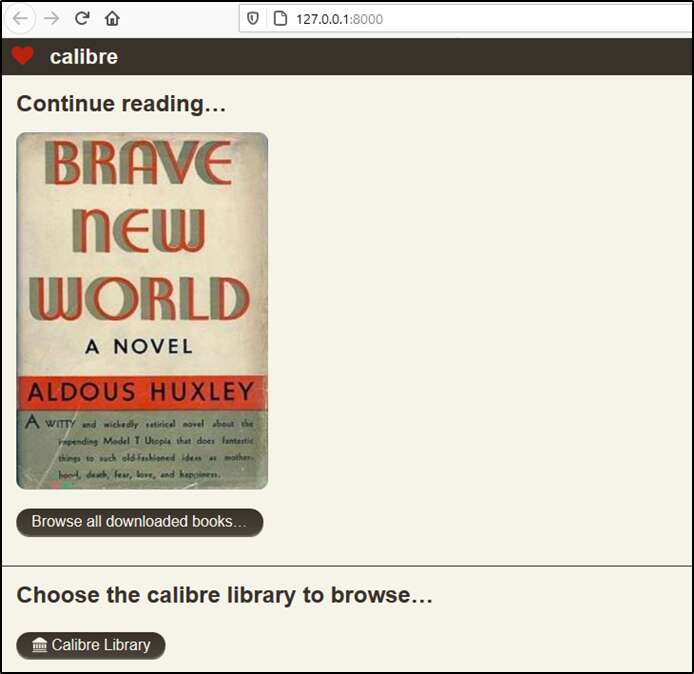Image resolution: width=694 pixels, height=674 pixels.
Task: Go to the browser home page icon
Action: [x=112, y=19]
